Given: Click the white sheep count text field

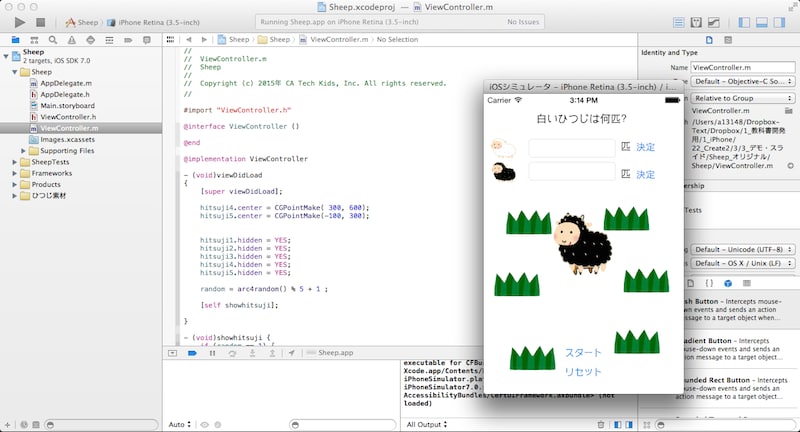Looking at the screenshot, I should [571, 147].
